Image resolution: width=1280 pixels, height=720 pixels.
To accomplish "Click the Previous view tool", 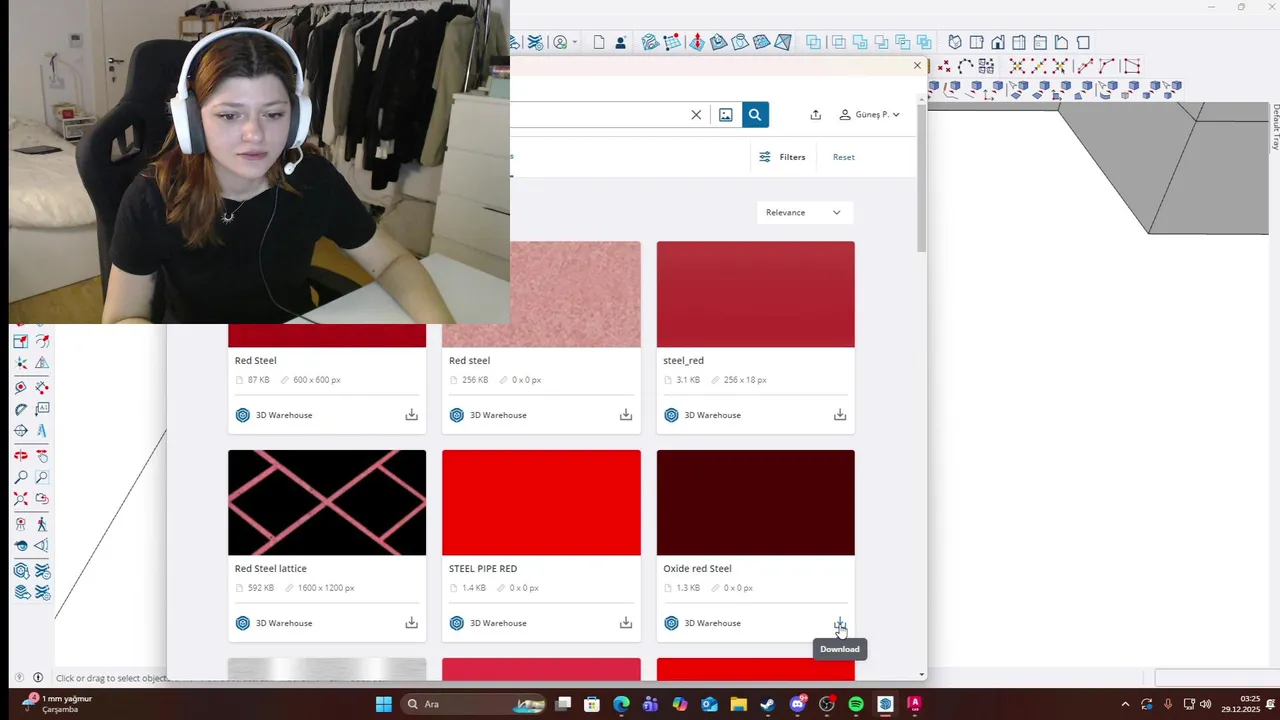I will click(x=42, y=498).
